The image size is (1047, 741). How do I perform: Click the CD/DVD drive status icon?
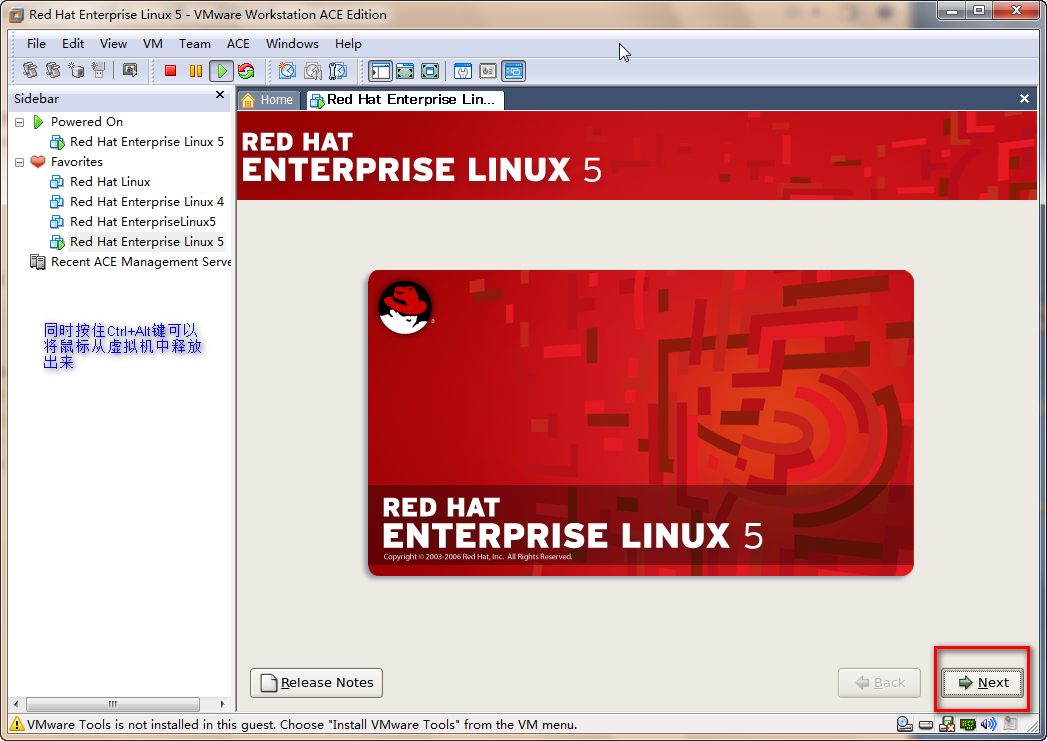[x=904, y=724]
